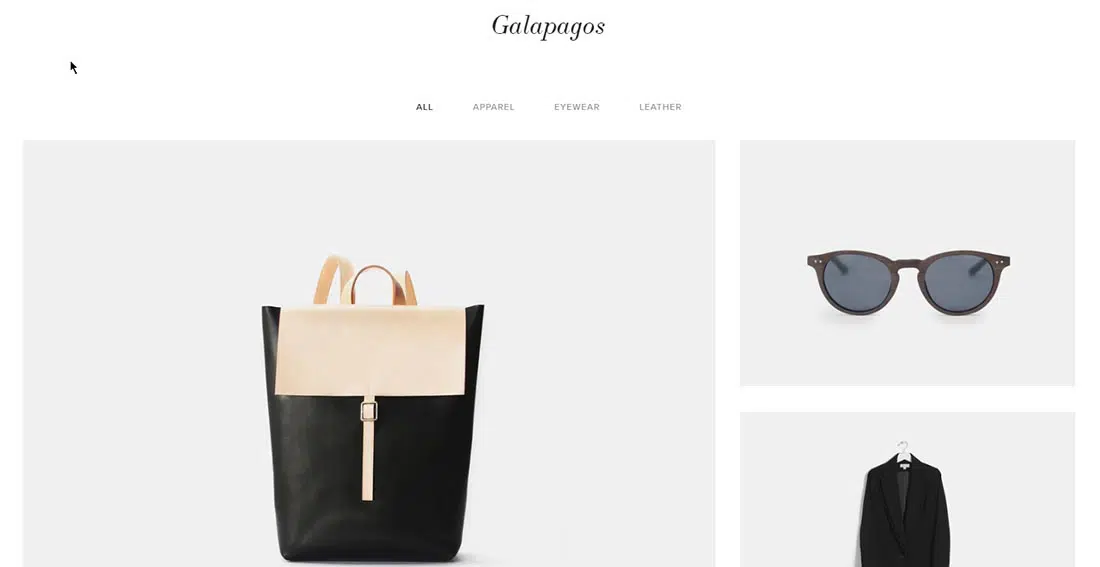Click the Galapagos site logo
Image resolution: width=1100 pixels, height=567 pixels.
coord(548,26)
